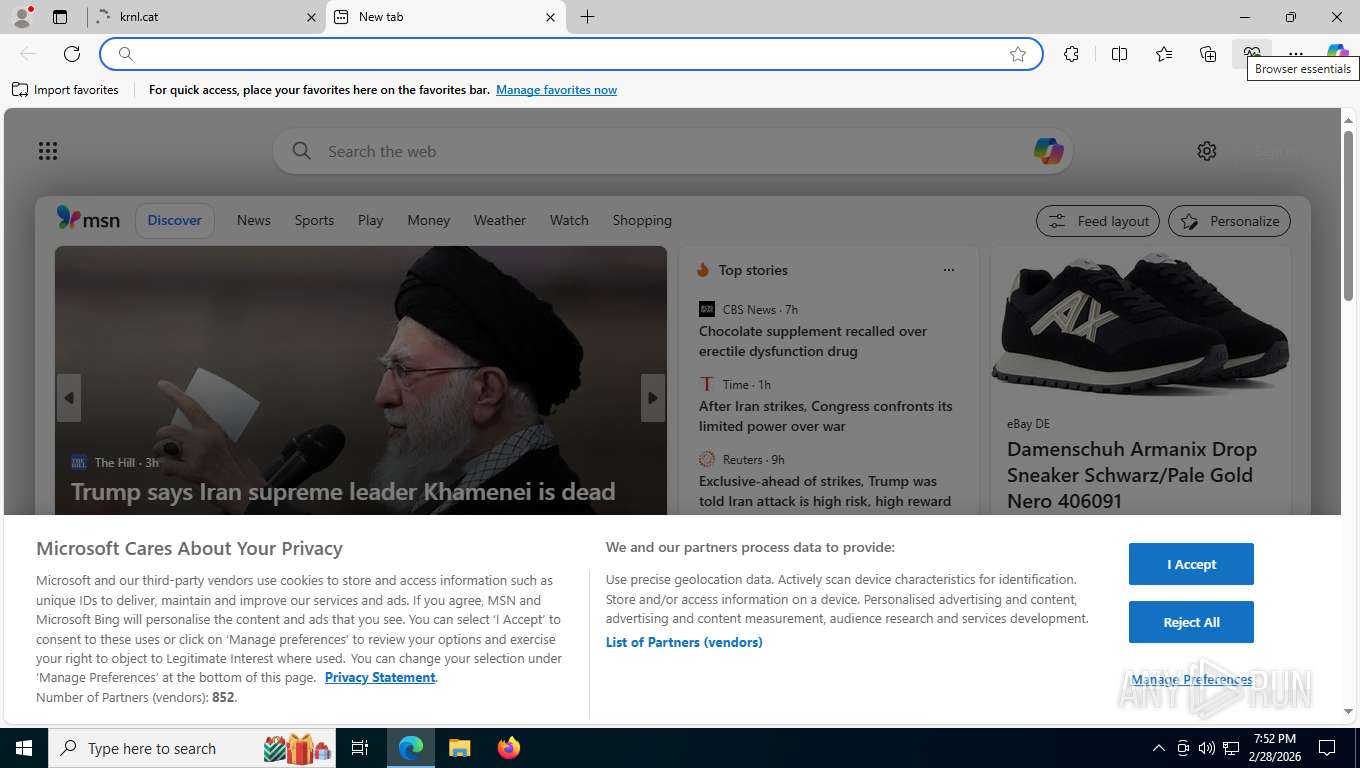Viewport: 1360px width, 768px height.
Task: Open the tab actions menu icon
Action: click(x=60, y=17)
